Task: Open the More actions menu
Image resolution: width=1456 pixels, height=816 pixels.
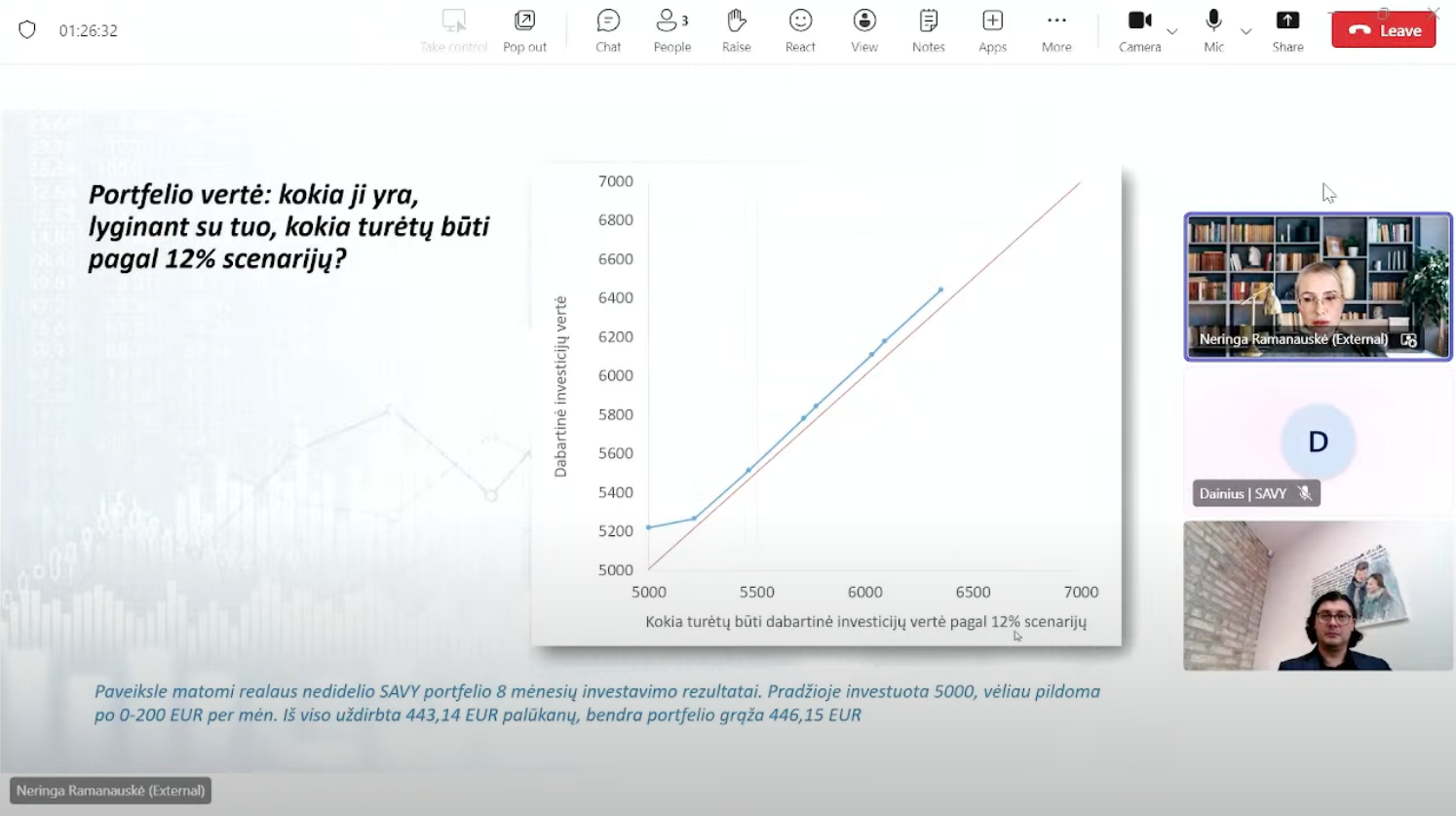Action: pyautogui.click(x=1056, y=30)
